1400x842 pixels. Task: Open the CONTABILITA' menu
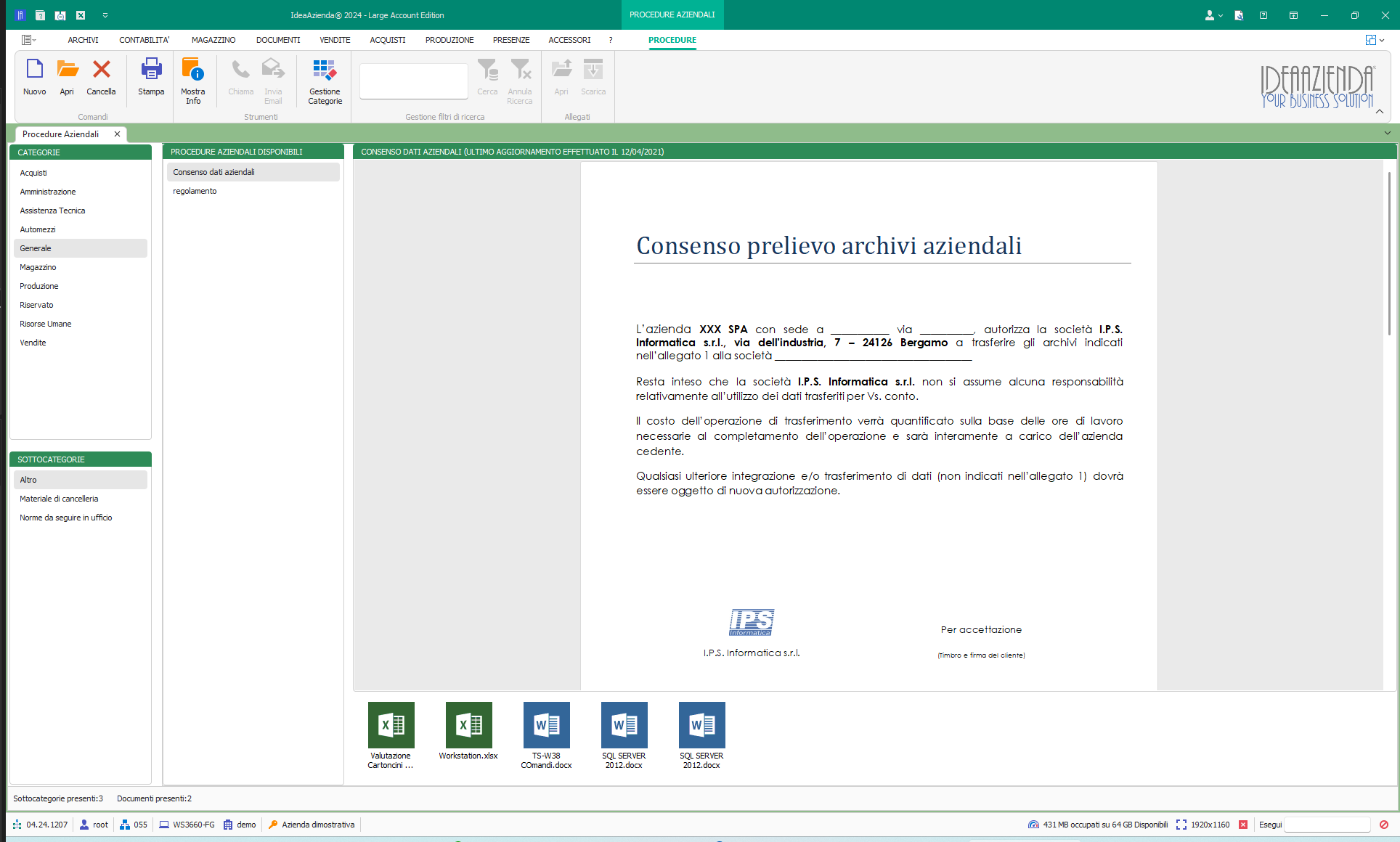145,40
